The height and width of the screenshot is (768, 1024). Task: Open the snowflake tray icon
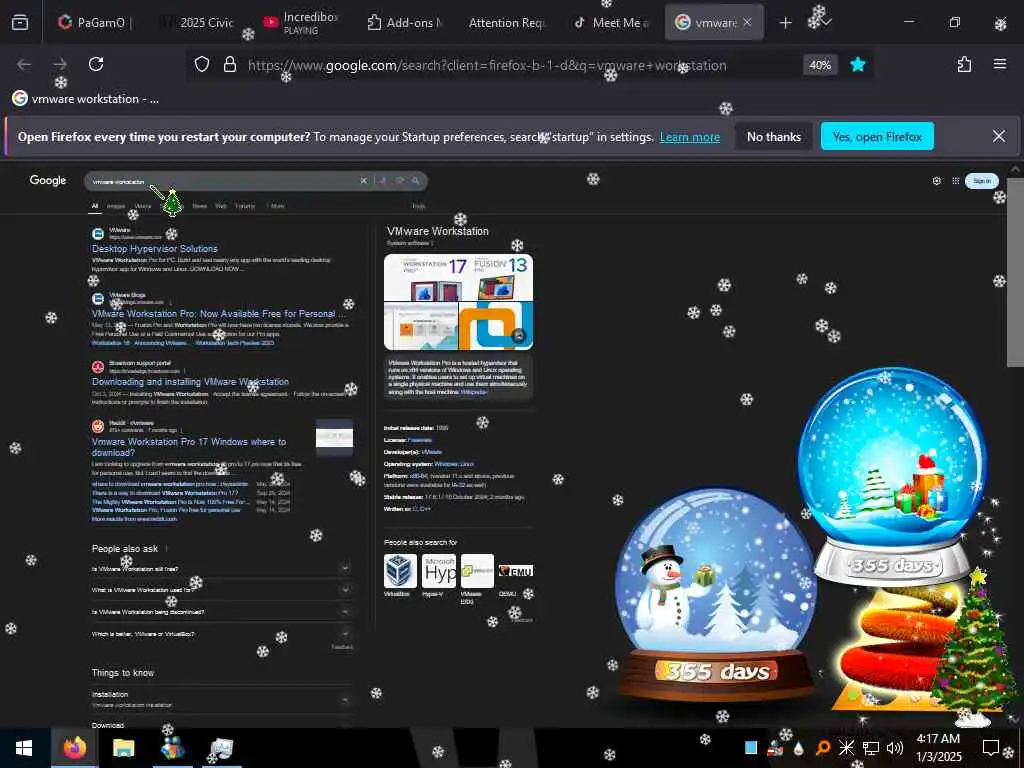click(846, 748)
